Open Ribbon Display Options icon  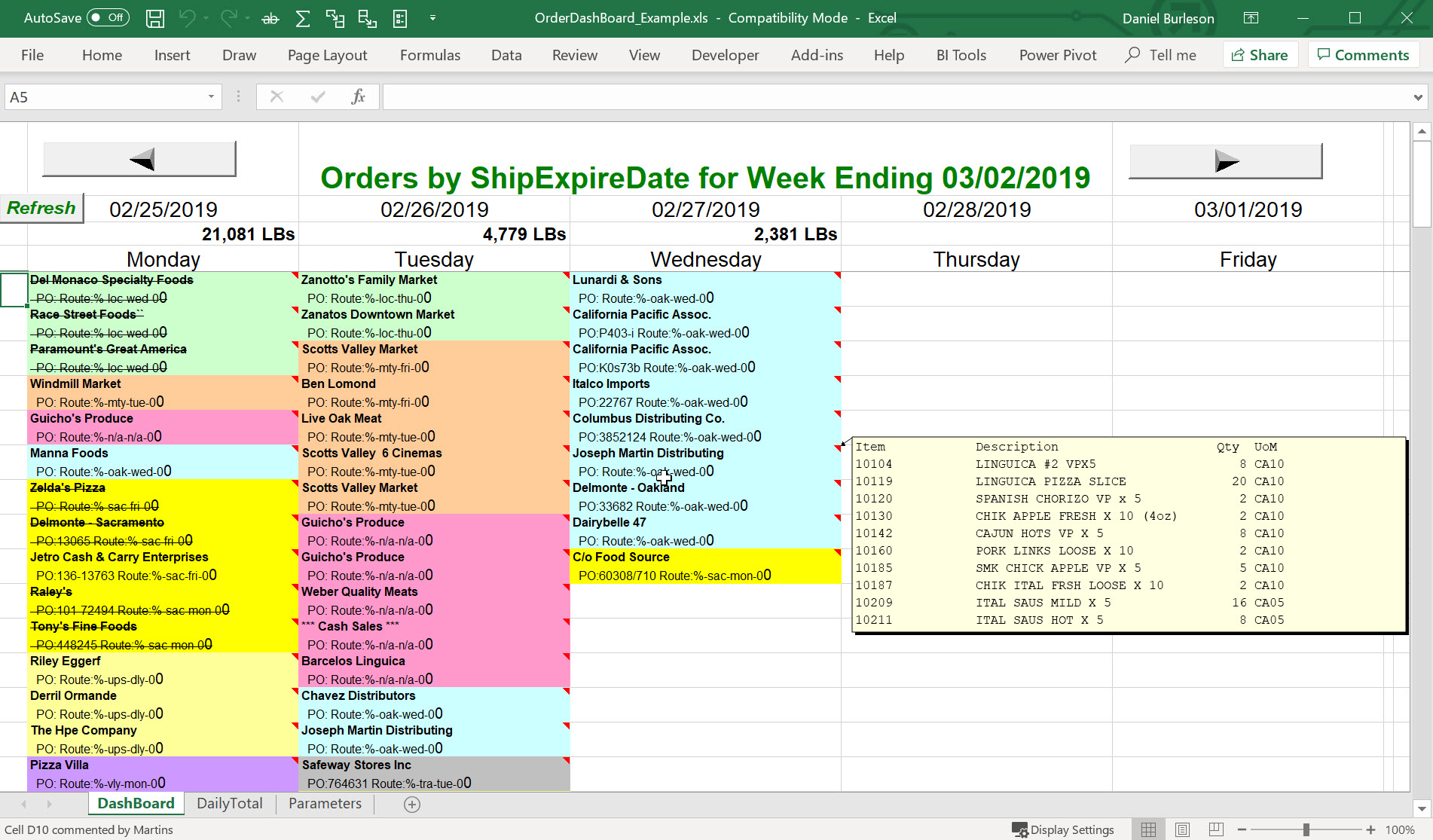point(1251,18)
